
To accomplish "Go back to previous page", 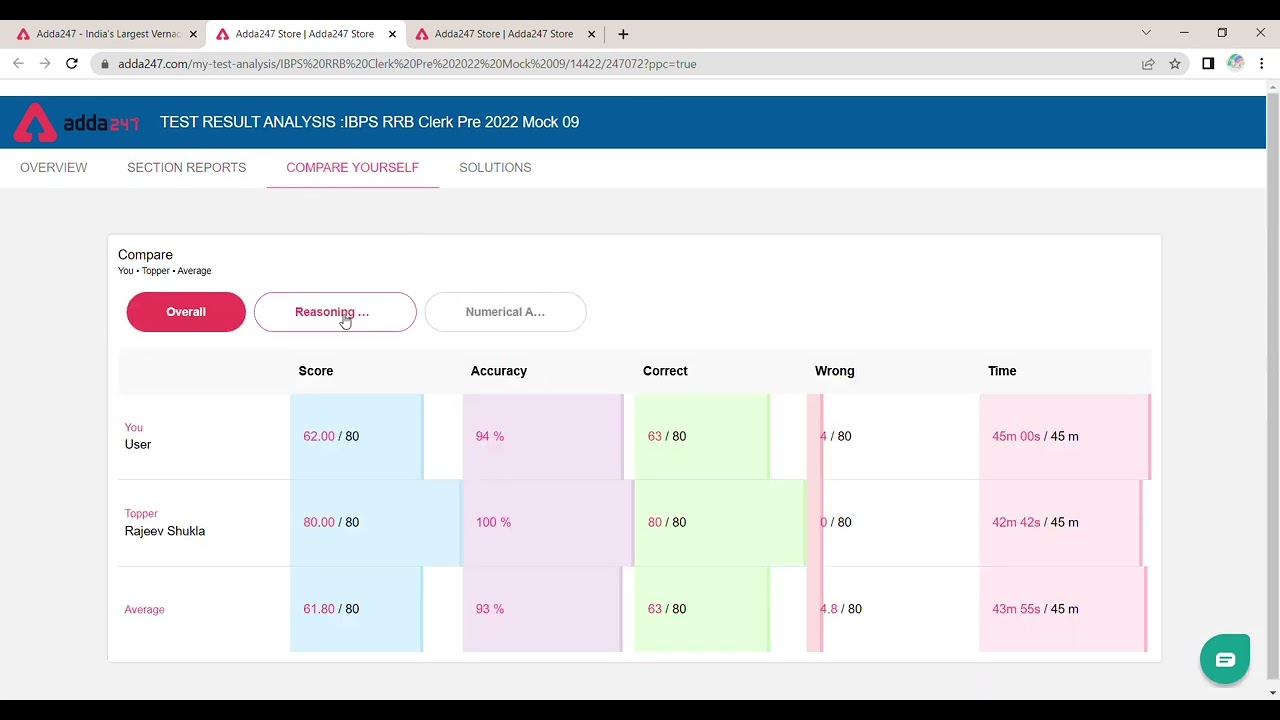I will 18,64.
